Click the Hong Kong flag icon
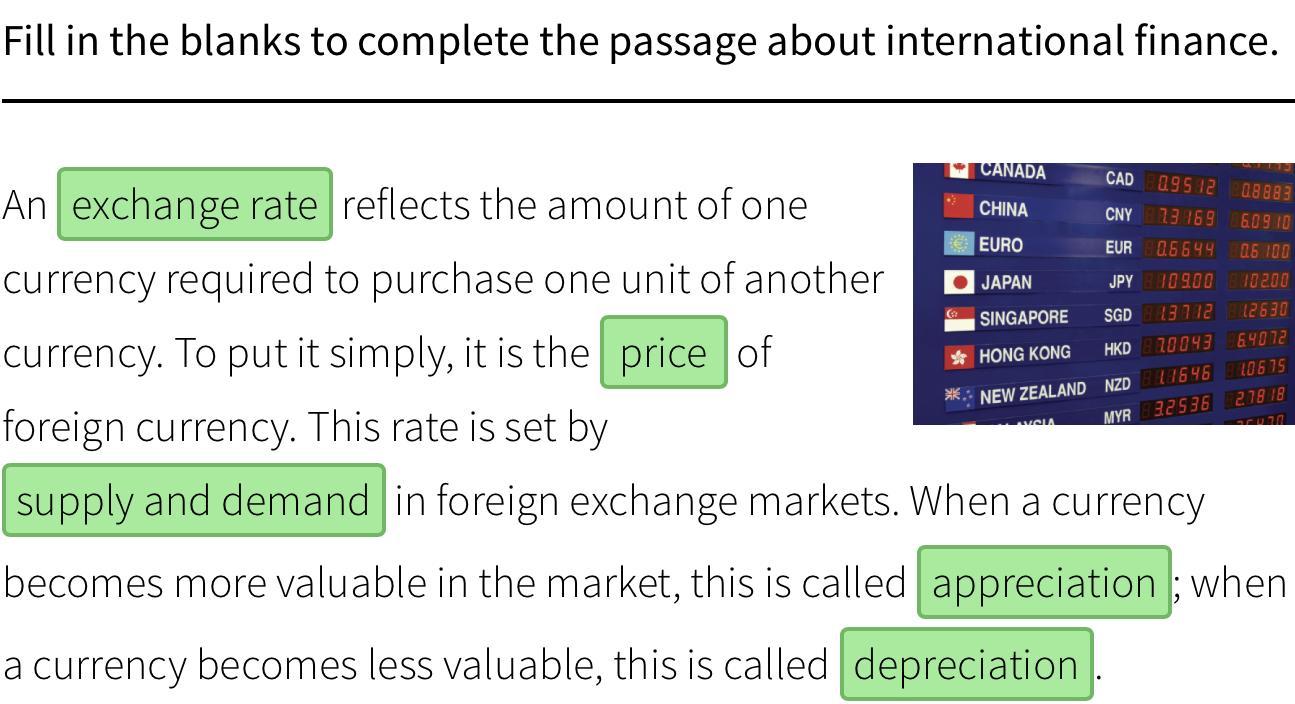The width and height of the screenshot is (1295, 704). (960, 356)
